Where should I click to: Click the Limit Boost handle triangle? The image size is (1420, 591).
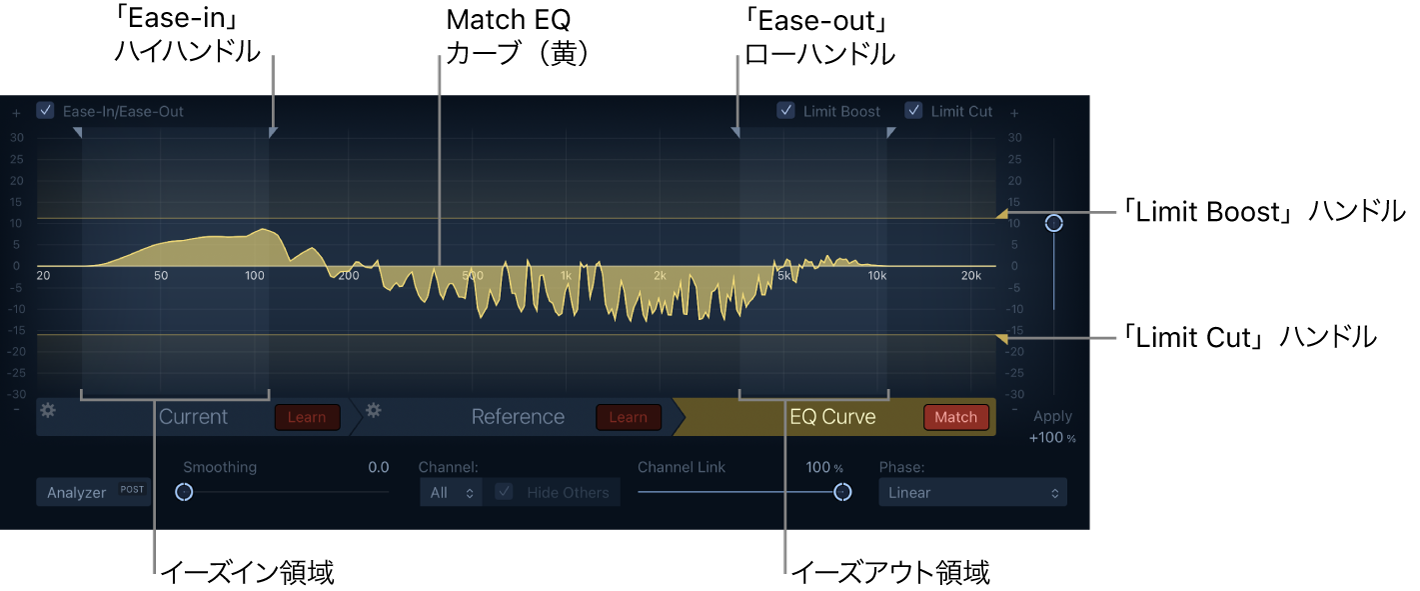coord(1002,214)
